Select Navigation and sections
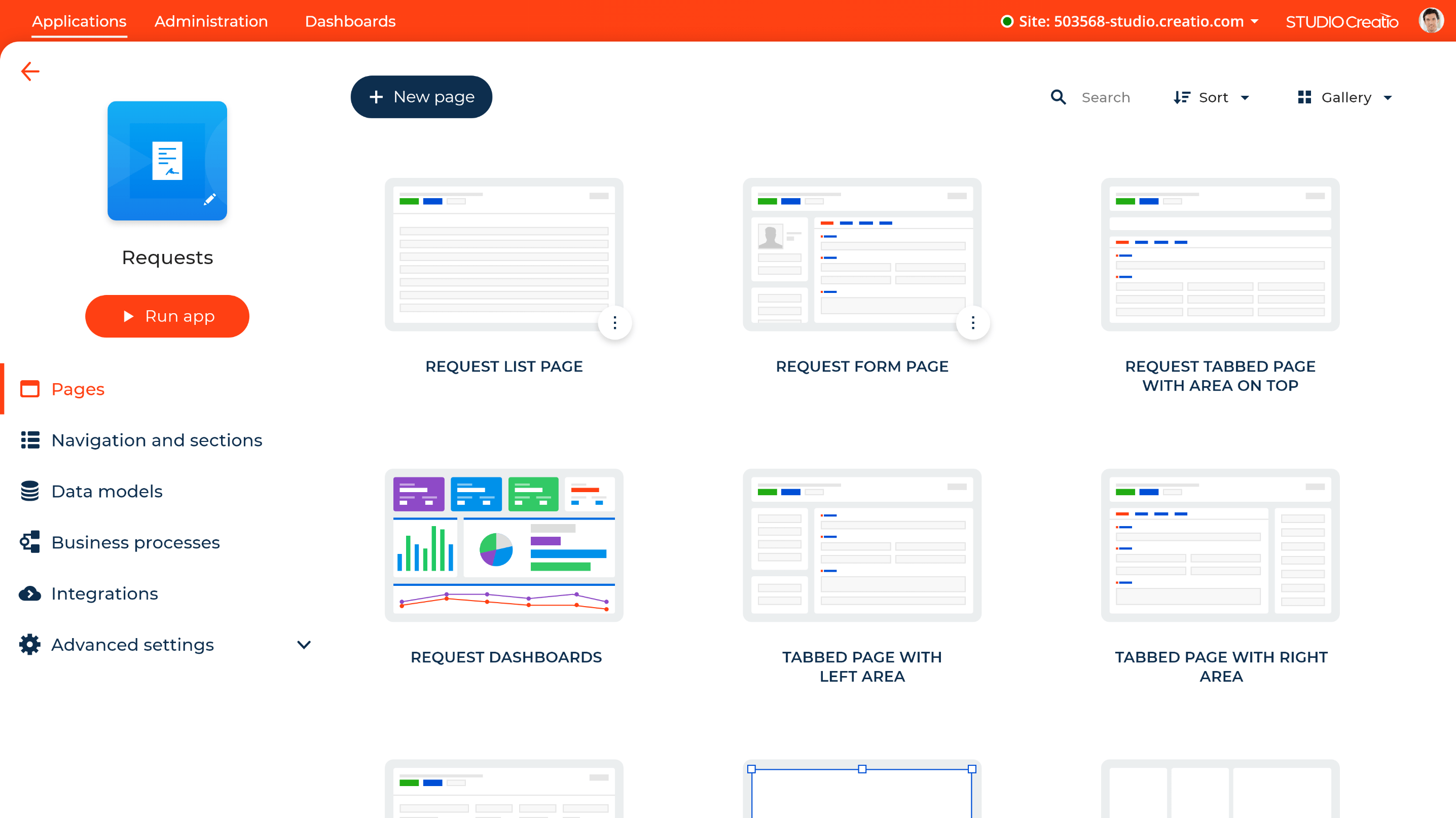This screenshot has height=818, width=1456. (x=157, y=440)
